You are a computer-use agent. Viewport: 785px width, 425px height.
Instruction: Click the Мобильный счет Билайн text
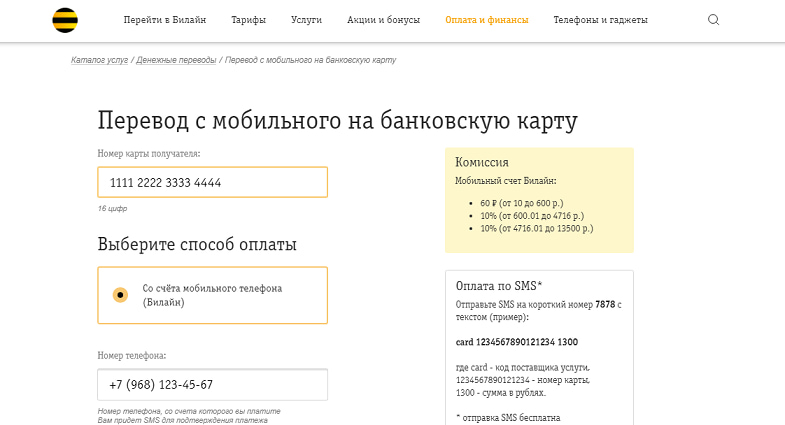click(506, 181)
